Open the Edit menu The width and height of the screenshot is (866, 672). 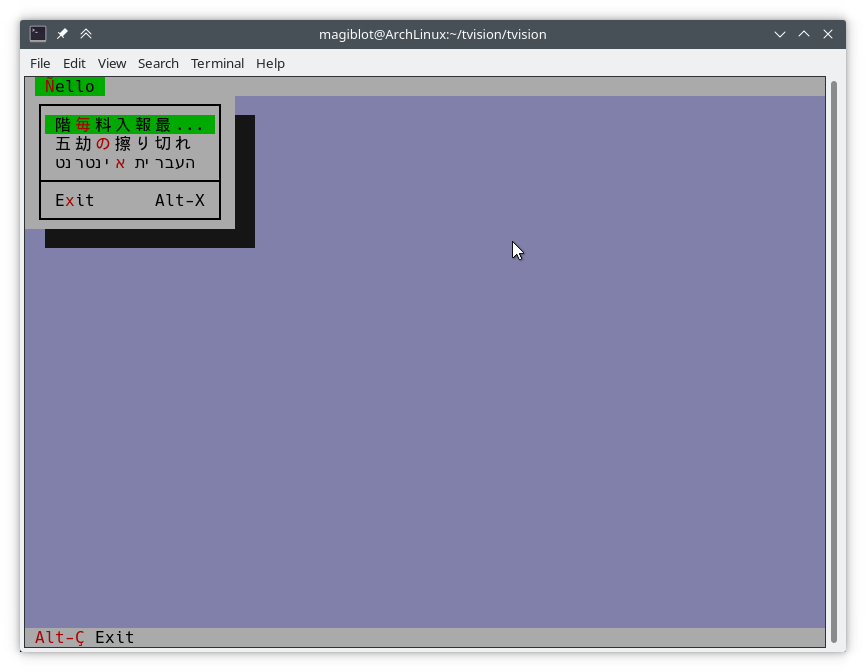coord(74,64)
